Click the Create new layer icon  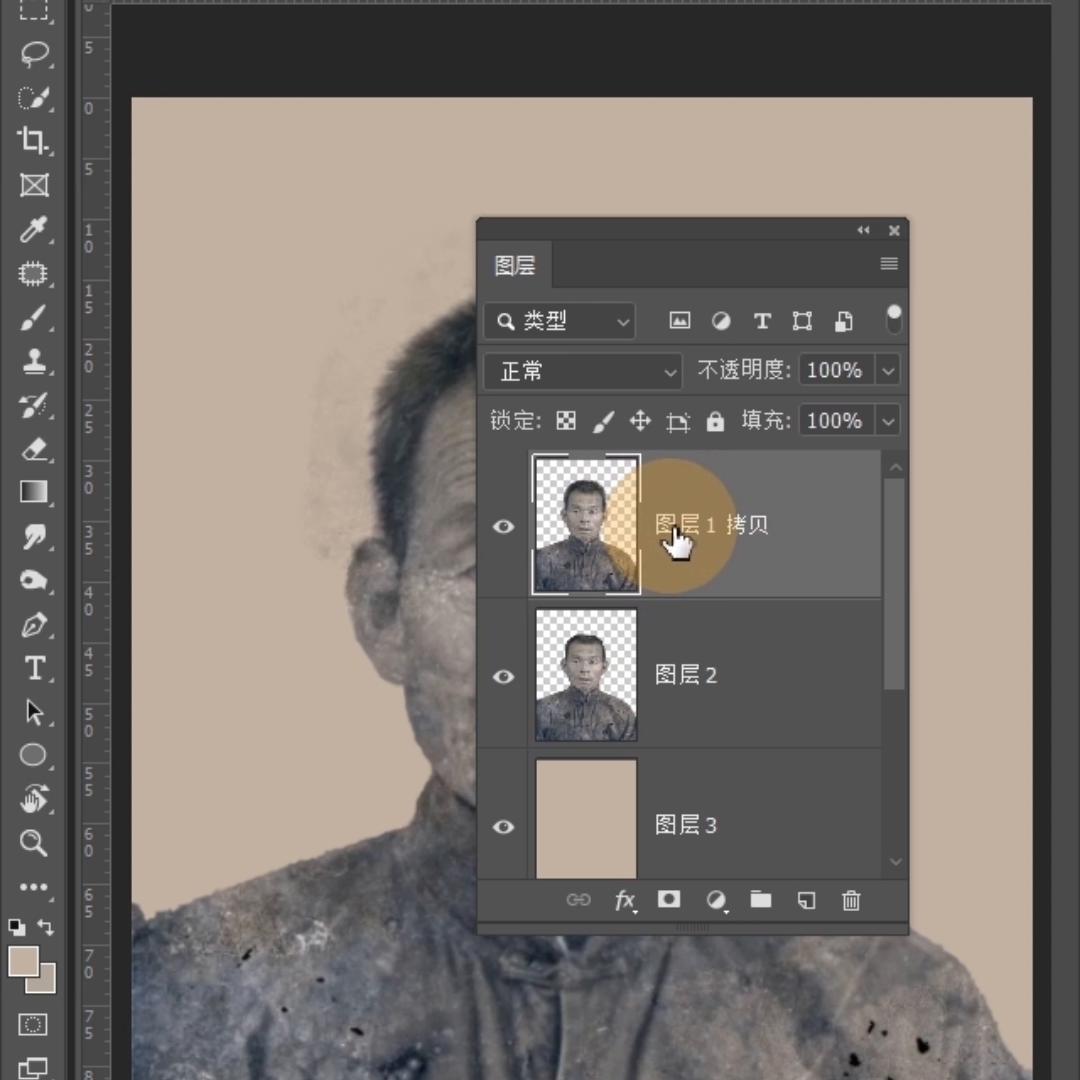[806, 900]
